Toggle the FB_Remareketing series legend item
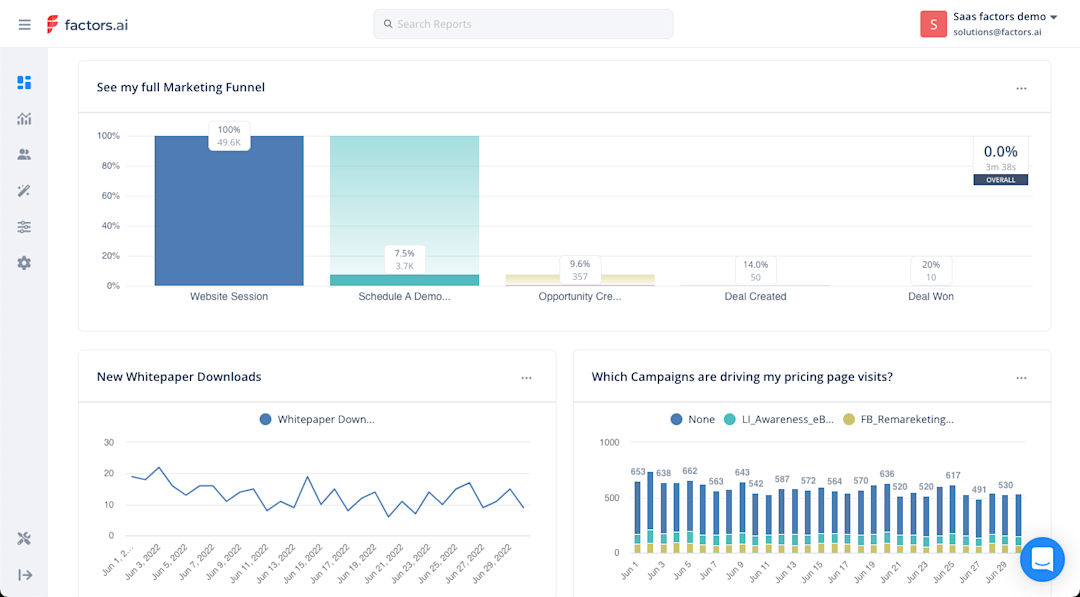Image resolution: width=1080 pixels, height=597 pixels. [899, 419]
